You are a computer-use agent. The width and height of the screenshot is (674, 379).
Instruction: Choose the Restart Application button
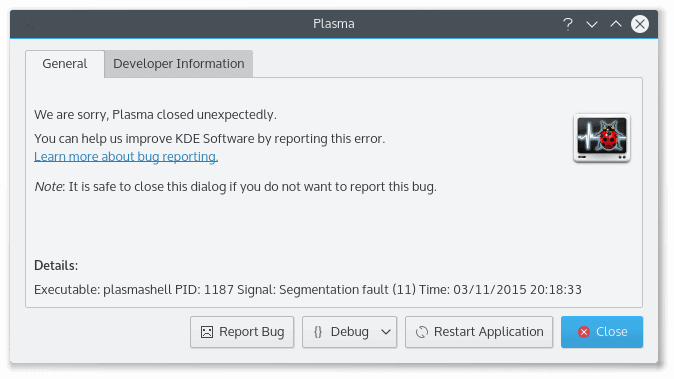coord(479,332)
